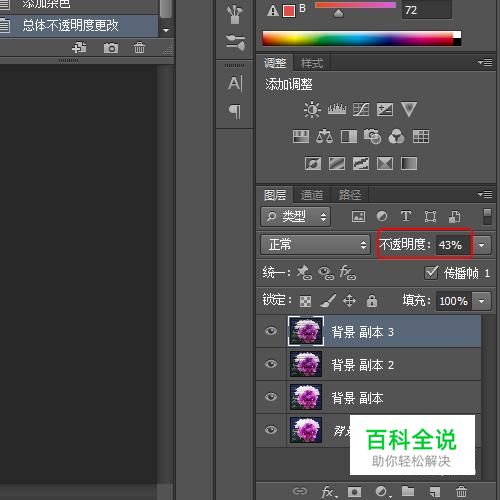This screenshot has width=500, height=500.
Task: Add a Hue/Saturation adjustment
Action: (301, 137)
